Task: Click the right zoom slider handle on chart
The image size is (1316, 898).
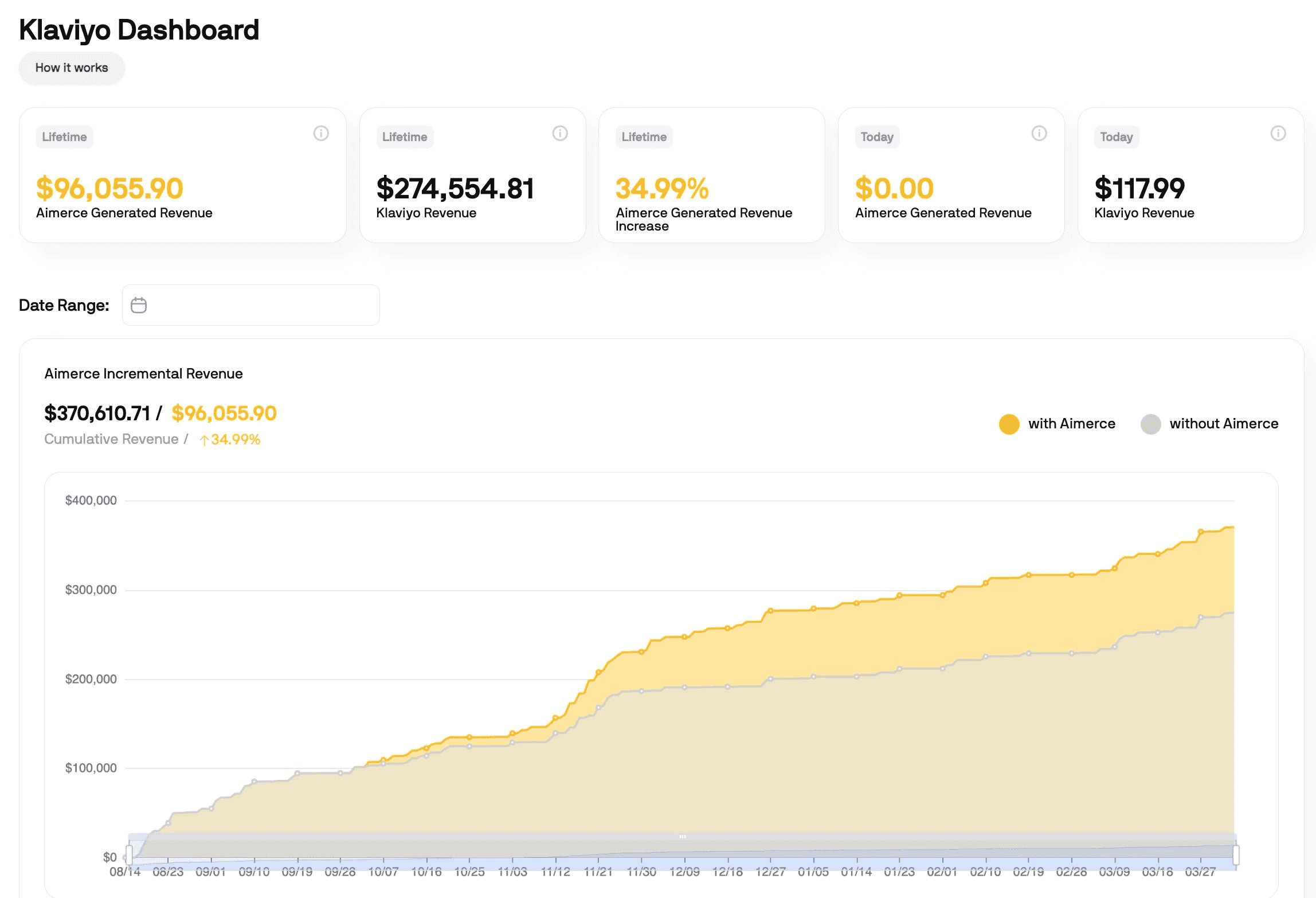Action: coord(1236,854)
